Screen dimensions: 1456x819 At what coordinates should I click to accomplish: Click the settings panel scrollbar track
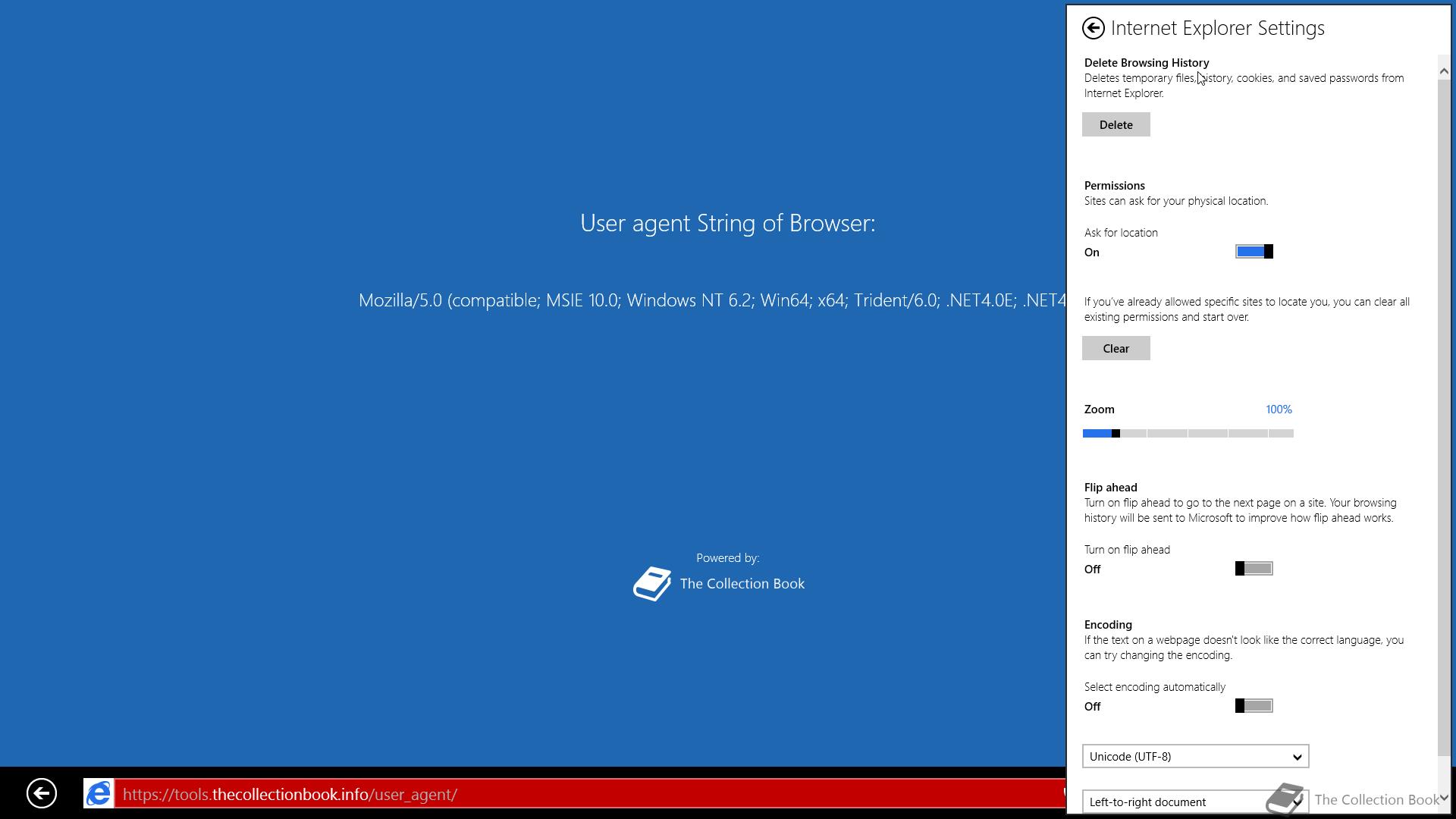click(1444, 417)
